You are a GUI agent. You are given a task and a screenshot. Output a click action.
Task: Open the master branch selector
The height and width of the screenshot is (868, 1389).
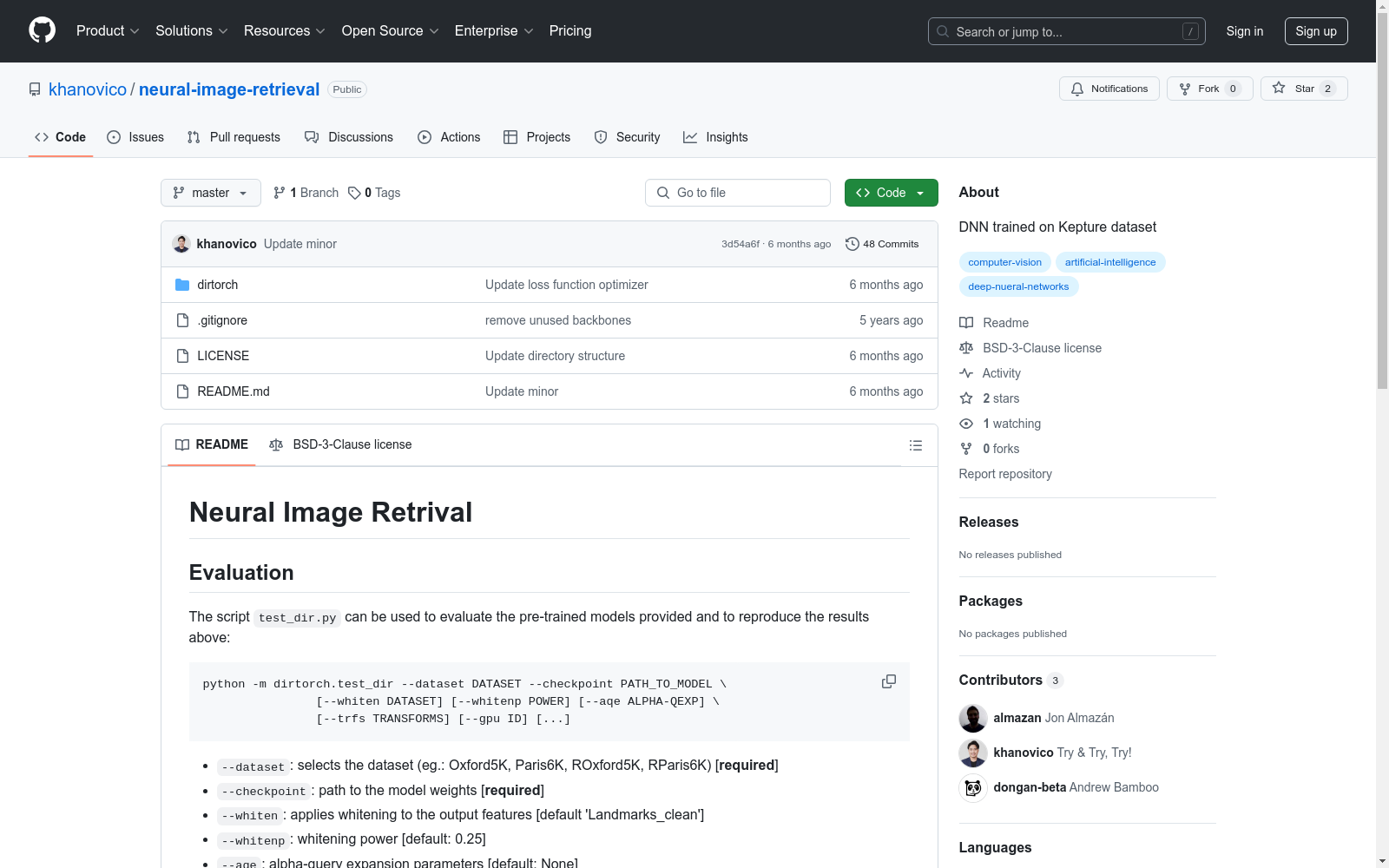211,193
